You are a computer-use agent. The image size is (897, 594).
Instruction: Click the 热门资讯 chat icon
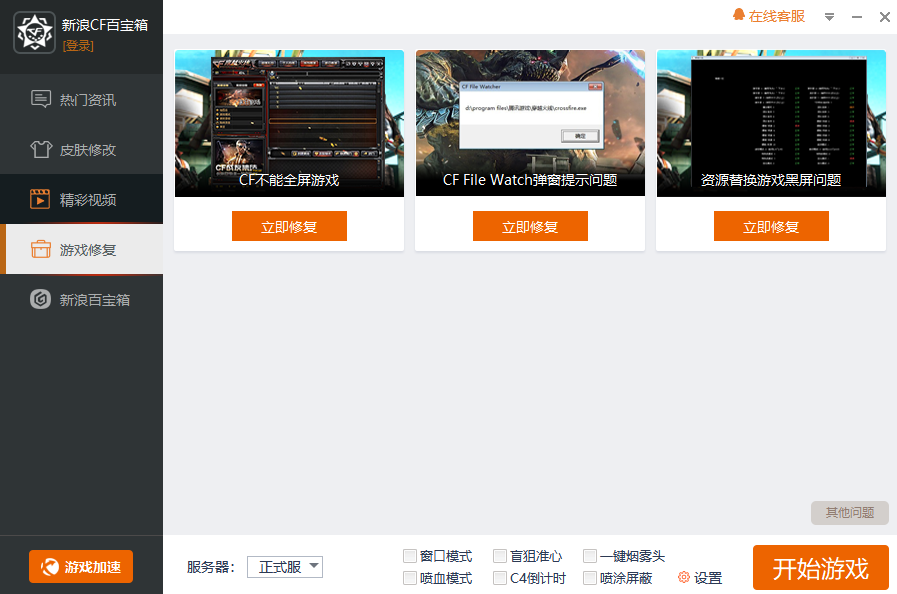click(41, 99)
